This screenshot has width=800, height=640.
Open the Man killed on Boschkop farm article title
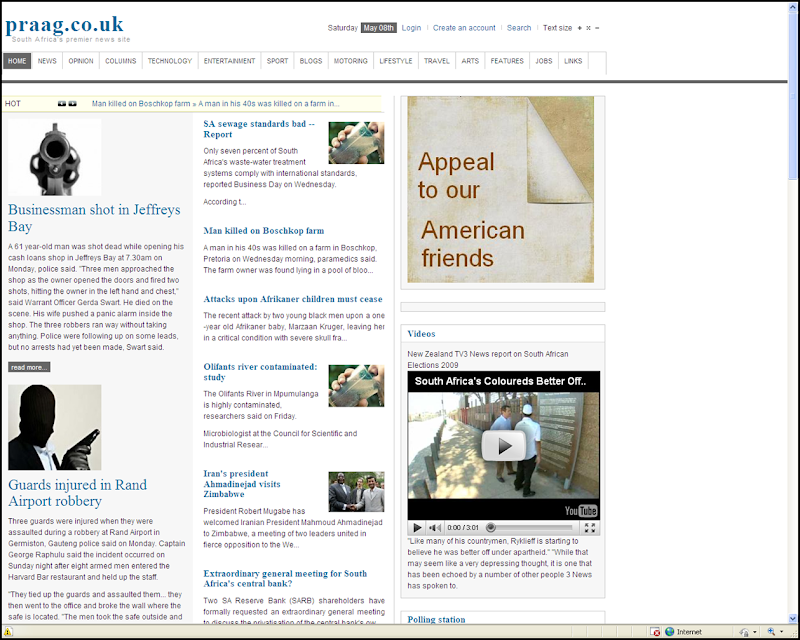click(x=264, y=231)
